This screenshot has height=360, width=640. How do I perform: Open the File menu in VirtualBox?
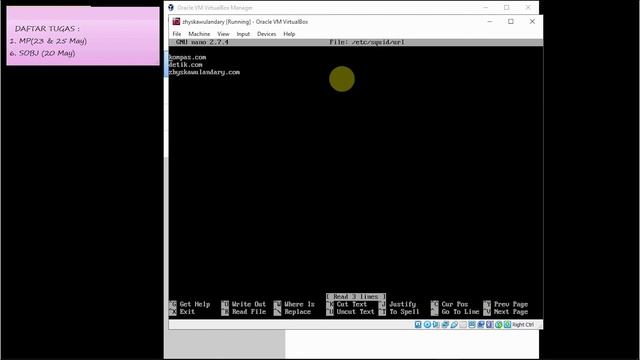pos(177,34)
